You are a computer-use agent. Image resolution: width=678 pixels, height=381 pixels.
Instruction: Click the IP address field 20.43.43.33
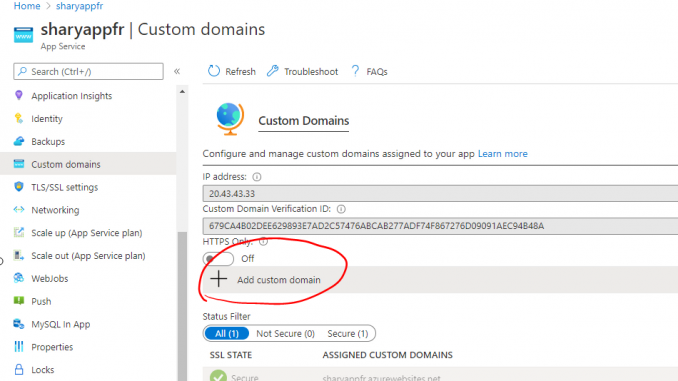click(x=440, y=193)
